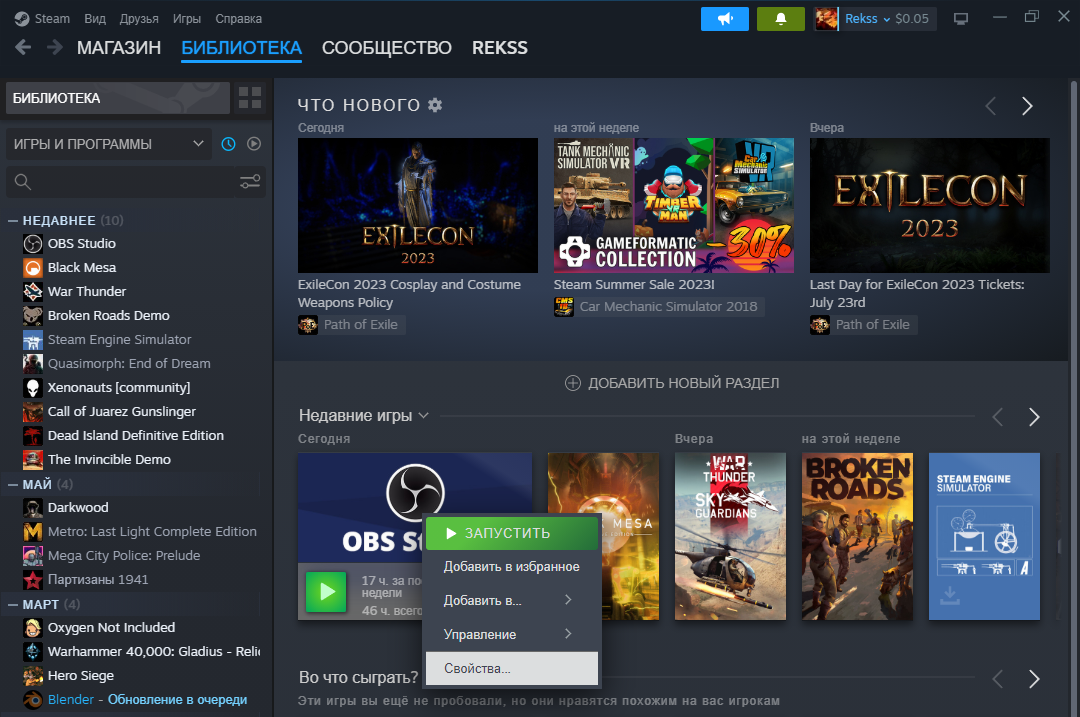Click the БИБЛИОТЕКА home button in sidebar
The width and height of the screenshot is (1080, 717).
(x=118, y=98)
